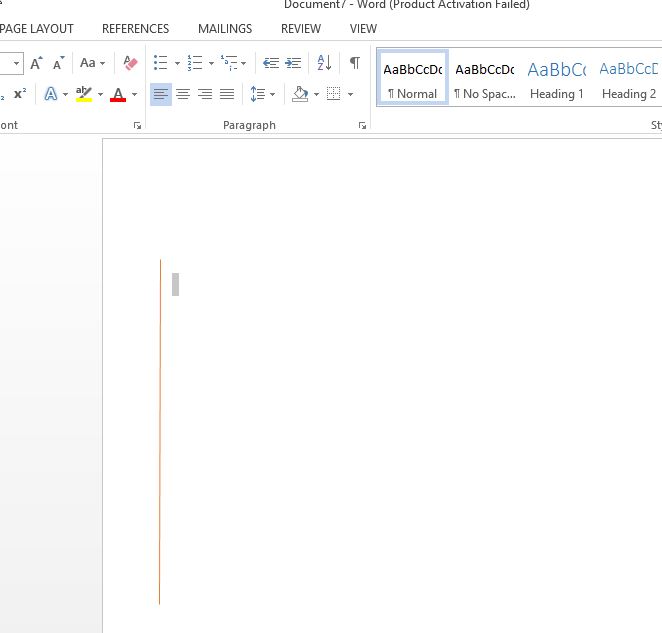The width and height of the screenshot is (662, 633).
Task: Expand Text Effects dropdown arrow
Action: (65, 94)
